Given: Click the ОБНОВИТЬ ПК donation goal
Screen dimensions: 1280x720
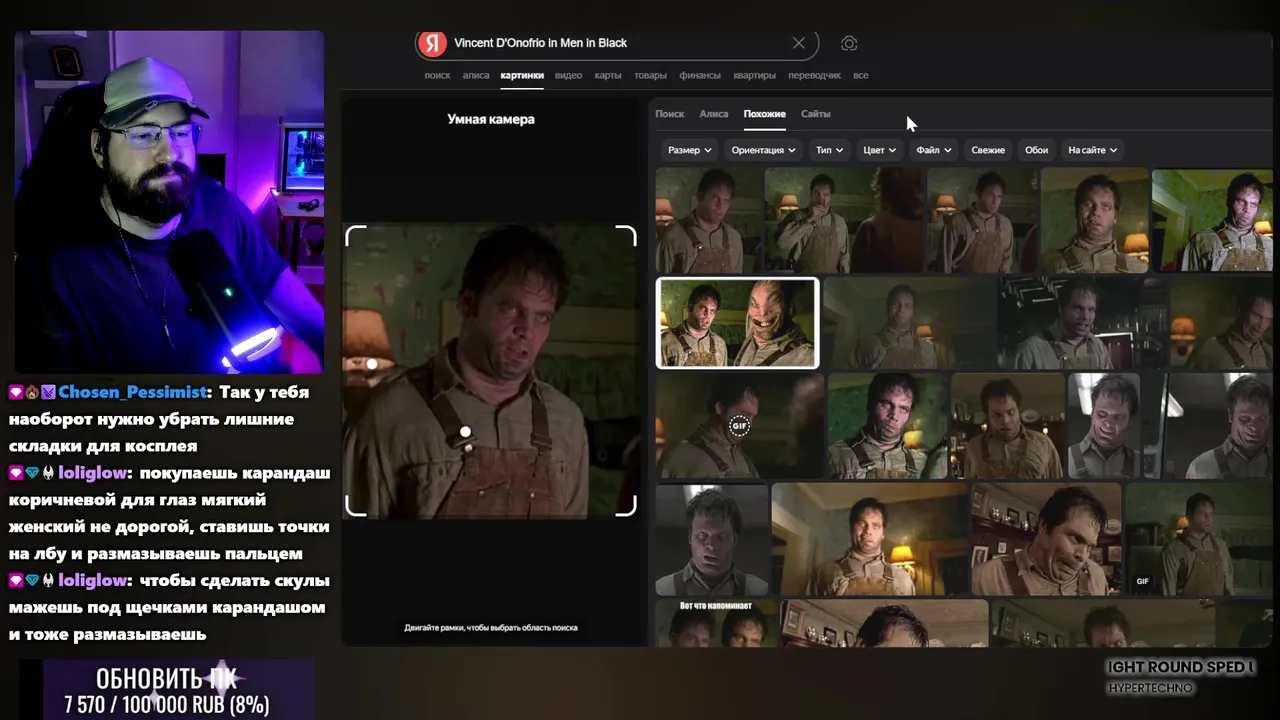Looking at the screenshot, I should [167, 679].
